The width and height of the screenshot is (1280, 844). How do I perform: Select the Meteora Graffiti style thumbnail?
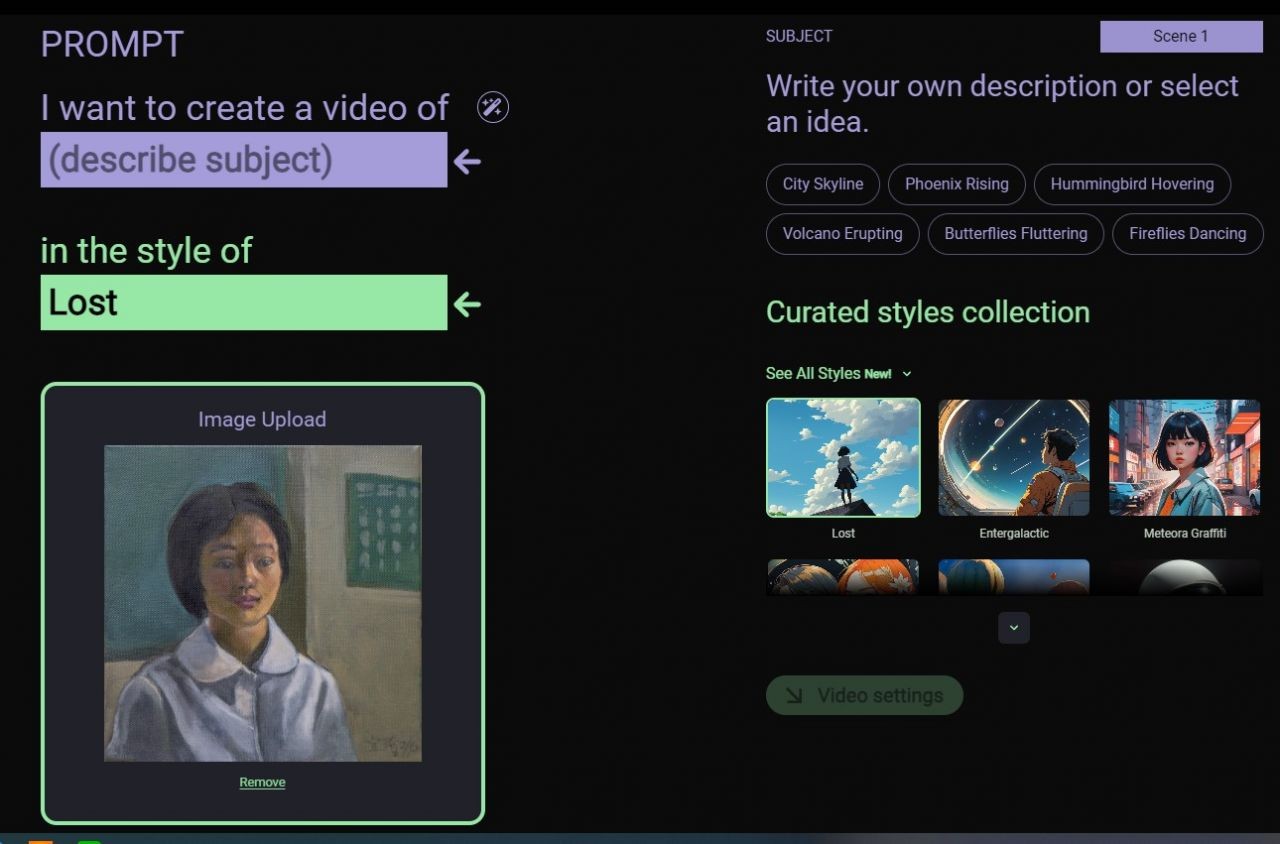(x=1184, y=458)
